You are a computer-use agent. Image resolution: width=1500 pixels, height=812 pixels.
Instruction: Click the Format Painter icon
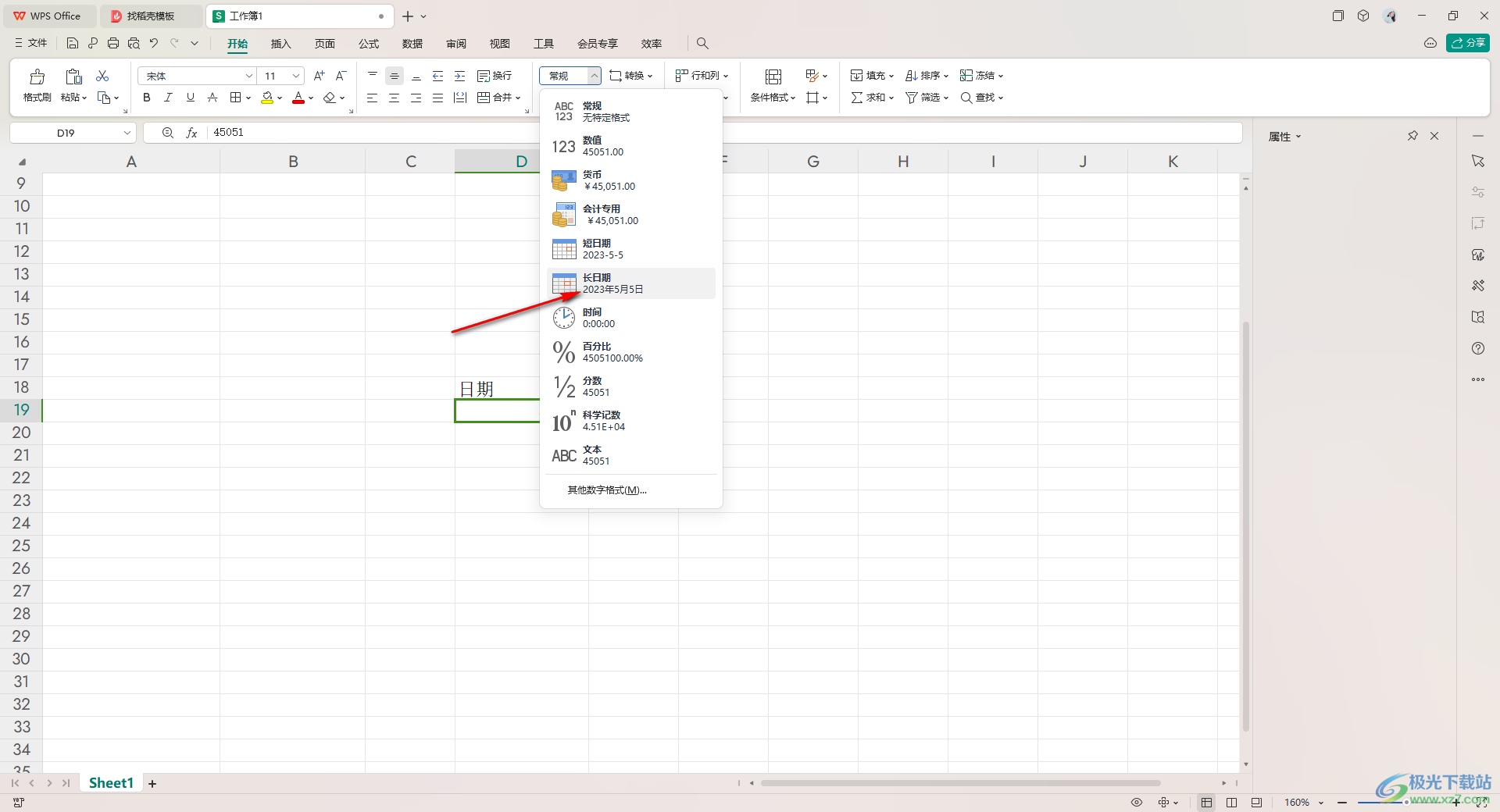point(37,77)
